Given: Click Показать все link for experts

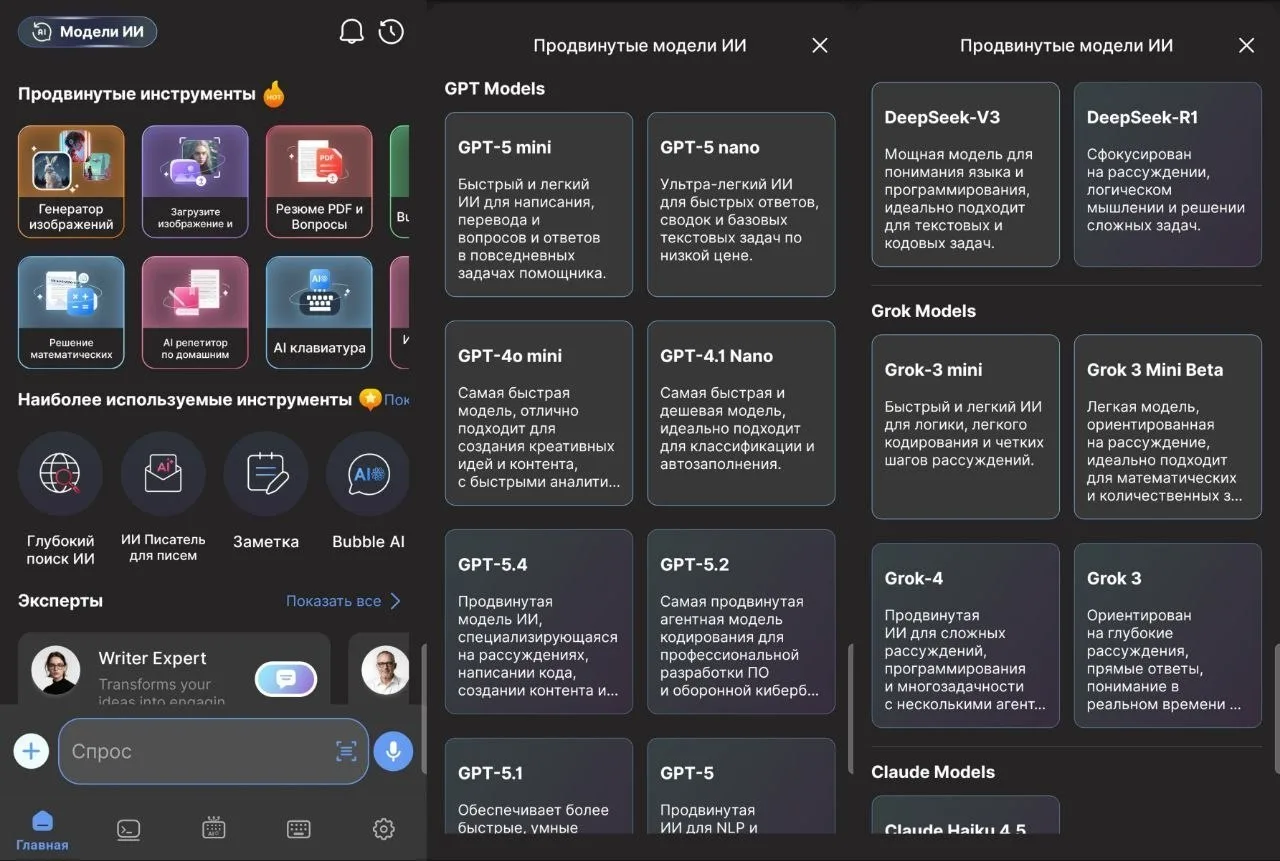Looking at the screenshot, I should pos(333,601).
